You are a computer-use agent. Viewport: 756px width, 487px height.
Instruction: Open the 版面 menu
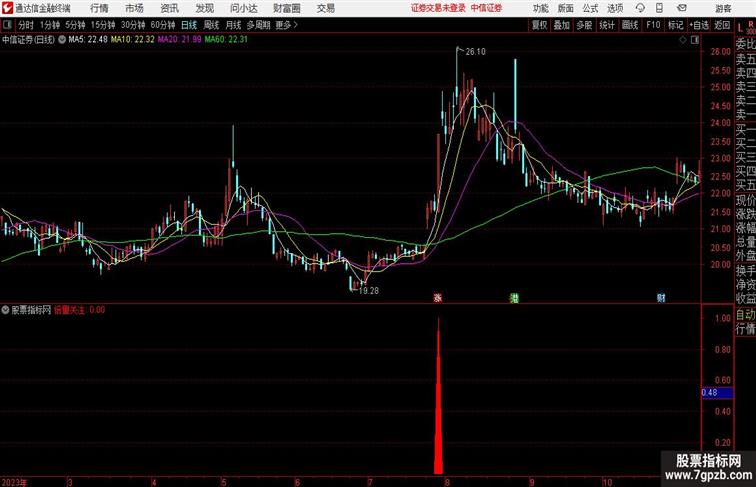[x=566, y=8]
